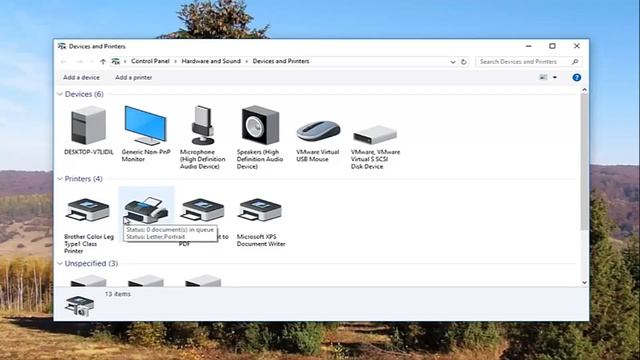Click the change view icon button
Image resolution: width=640 pixels, height=360 pixels.
click(543, 77)
